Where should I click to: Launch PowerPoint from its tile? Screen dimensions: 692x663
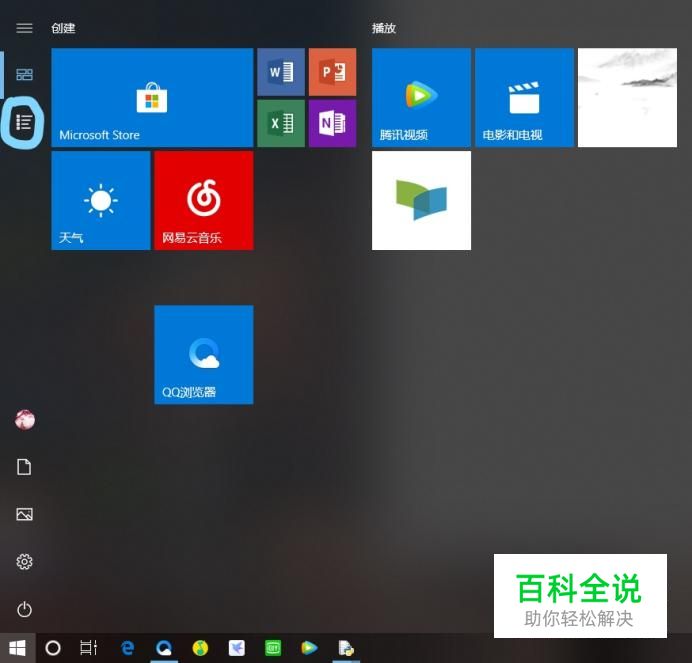pyautogui.click(x=333, y=72)
